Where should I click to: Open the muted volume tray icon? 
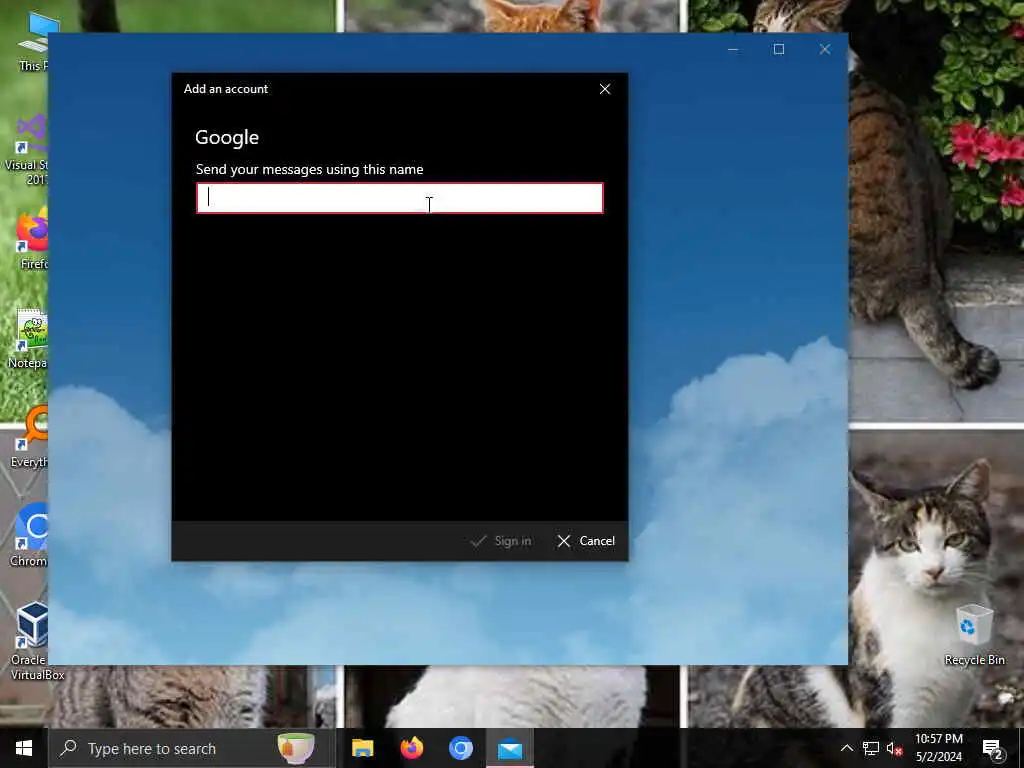coord(894,748)
